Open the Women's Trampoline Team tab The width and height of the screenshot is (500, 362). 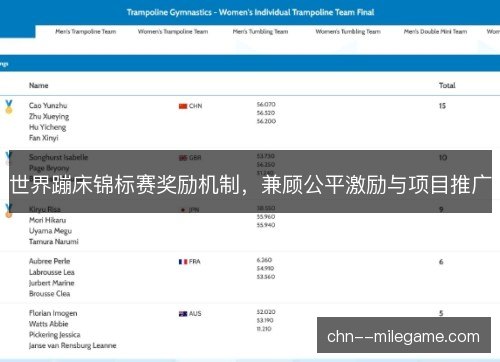point(173,32)
